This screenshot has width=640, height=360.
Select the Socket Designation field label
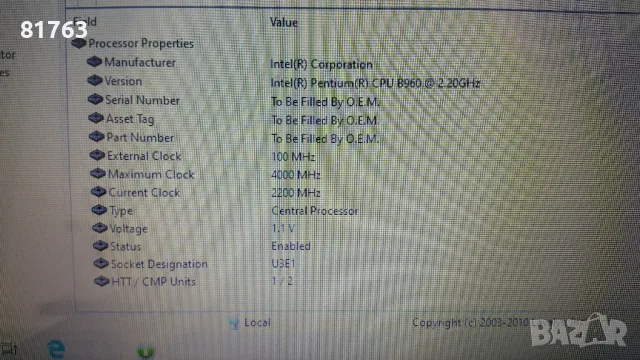coord(160,264)
